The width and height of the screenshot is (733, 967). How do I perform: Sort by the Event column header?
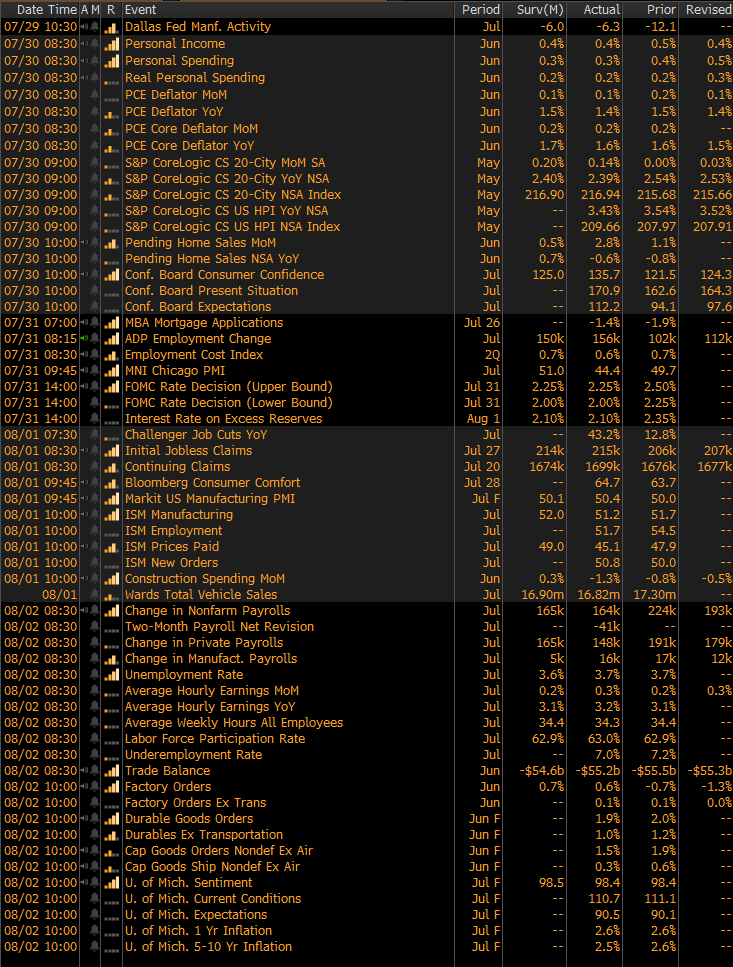pyautogui.click(x=140, y=9)
